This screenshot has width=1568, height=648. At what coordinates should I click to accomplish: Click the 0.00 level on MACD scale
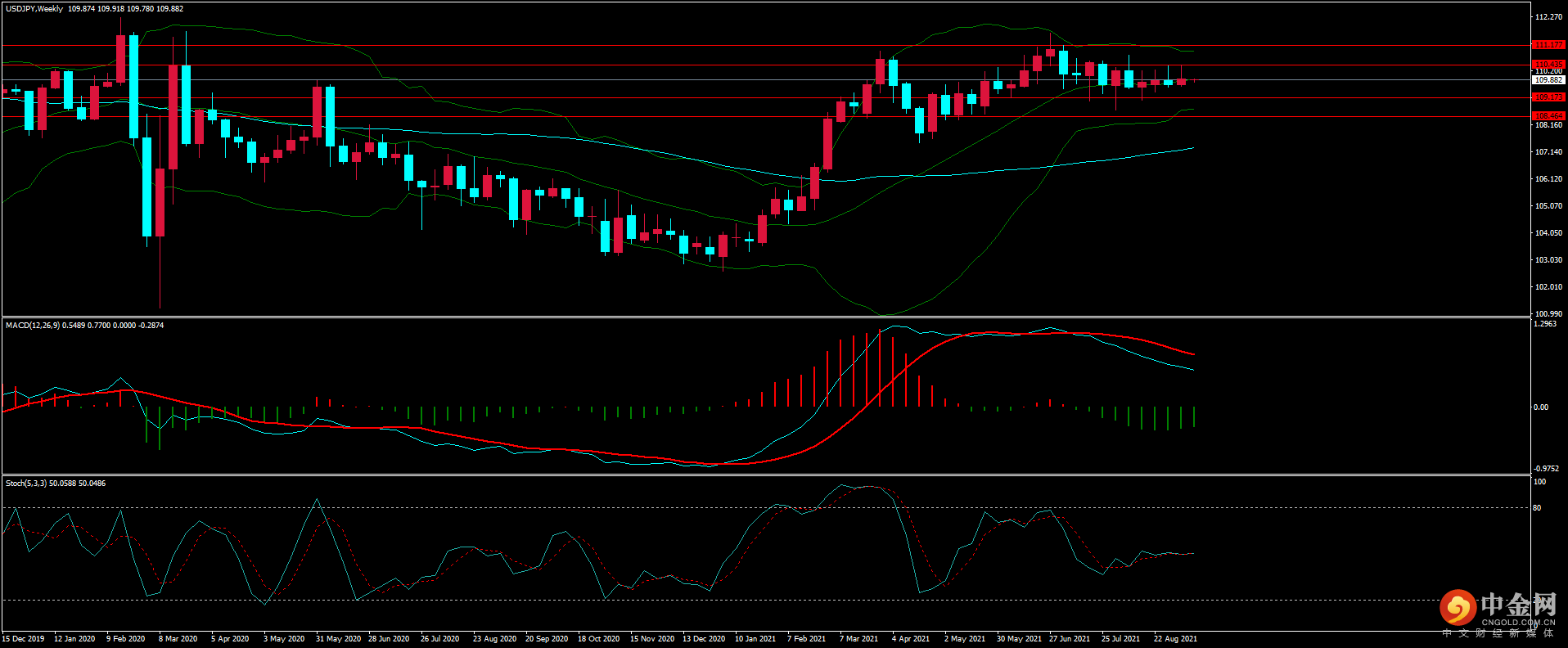coord(1540,407)
